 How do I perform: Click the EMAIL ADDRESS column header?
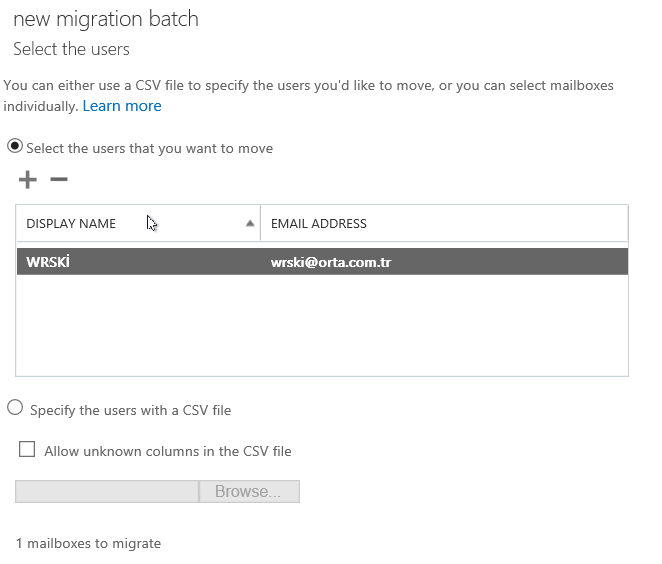coord(444,223)
